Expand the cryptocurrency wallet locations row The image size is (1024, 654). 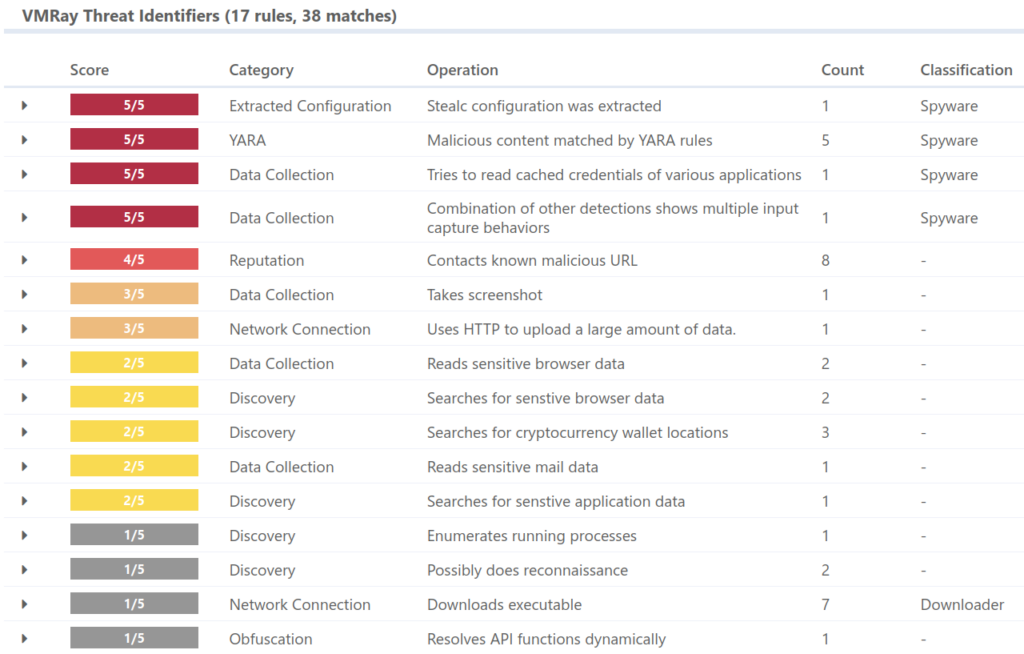[x=24, y=432]
